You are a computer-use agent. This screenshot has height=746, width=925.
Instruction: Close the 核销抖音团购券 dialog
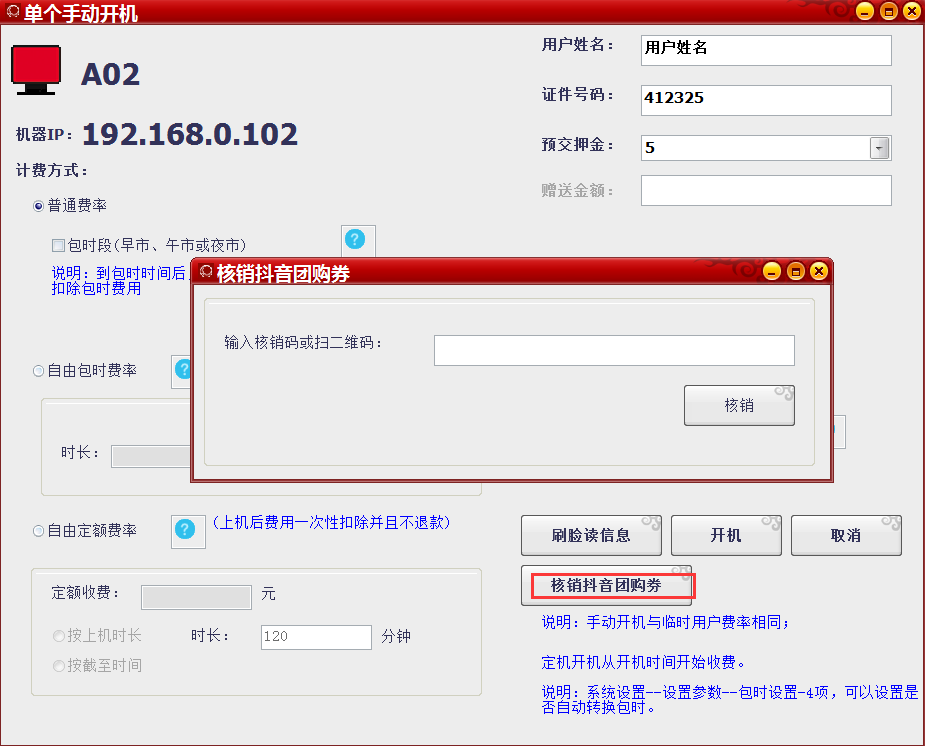pos(819,271)
